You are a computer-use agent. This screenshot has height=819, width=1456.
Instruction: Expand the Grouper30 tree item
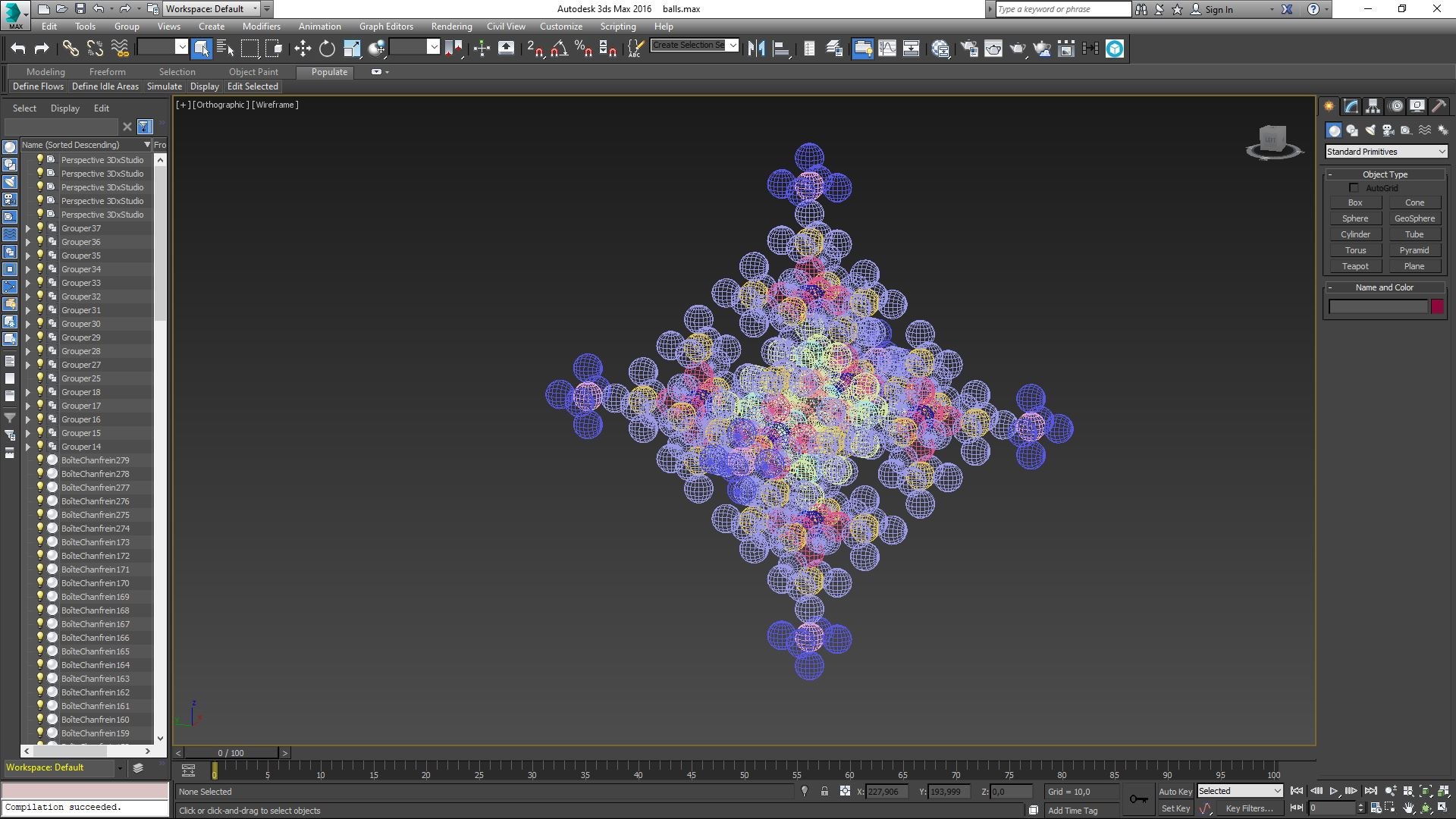28,324
